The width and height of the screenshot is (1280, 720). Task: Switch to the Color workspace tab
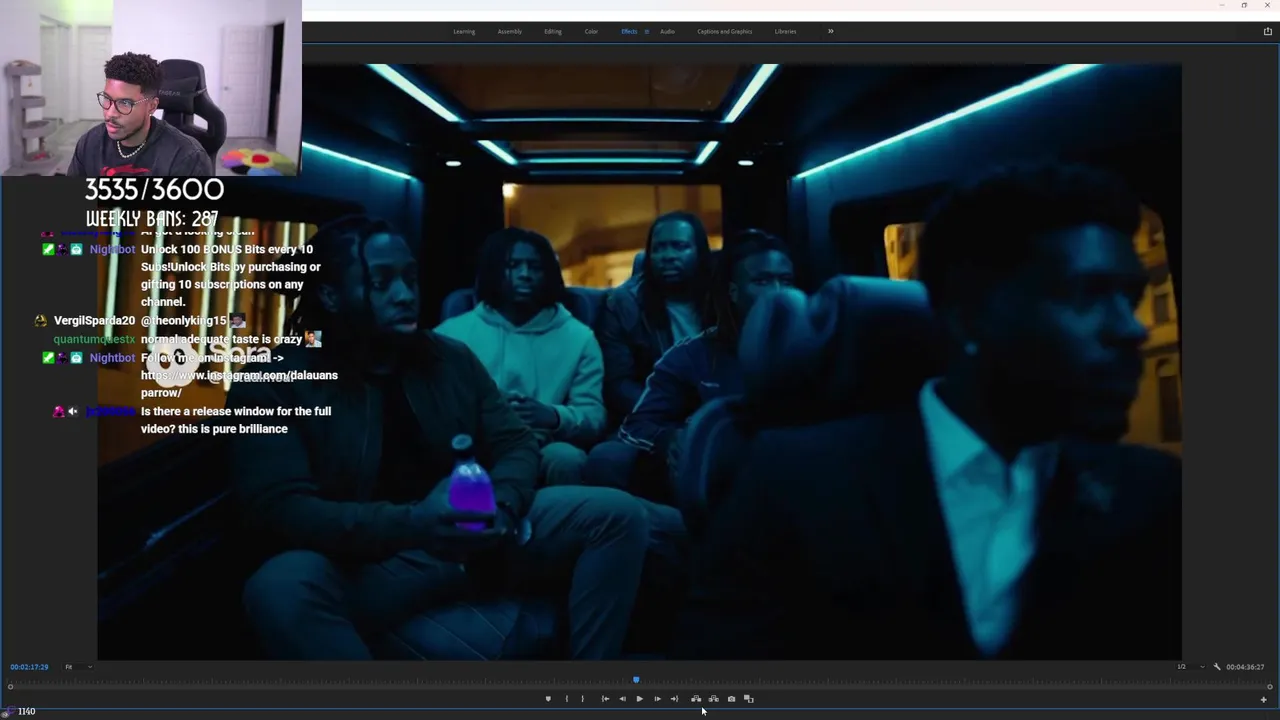[591, 32]
